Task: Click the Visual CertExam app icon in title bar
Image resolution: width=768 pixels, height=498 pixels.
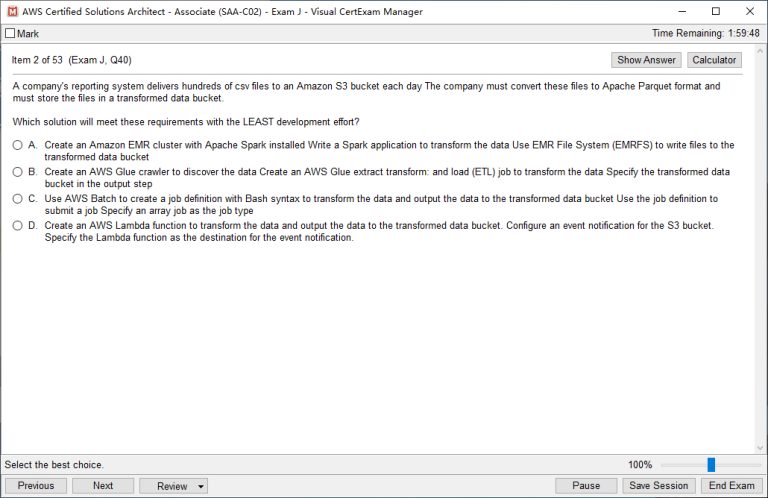Action: [11, 12]
